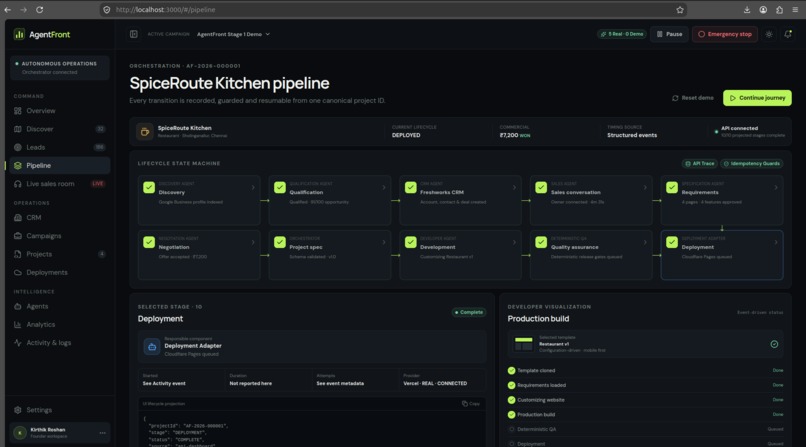Click the Requirements stage checkmark

click(x=672, y=188)
